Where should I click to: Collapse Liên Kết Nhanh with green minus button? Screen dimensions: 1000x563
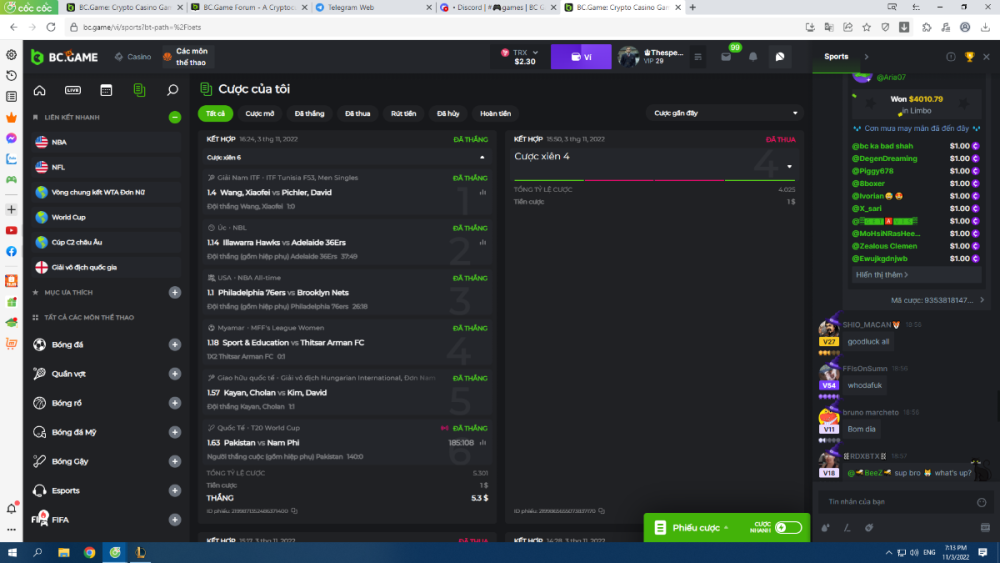click(175, 117)
